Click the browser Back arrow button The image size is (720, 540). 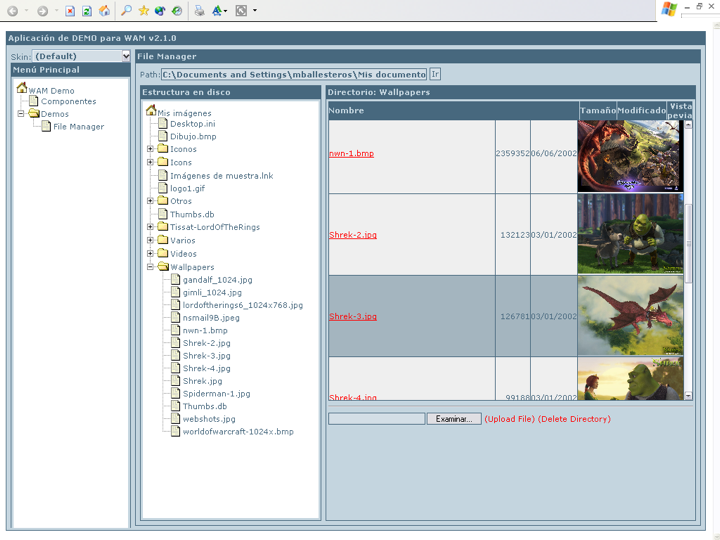tap(12, 11)
